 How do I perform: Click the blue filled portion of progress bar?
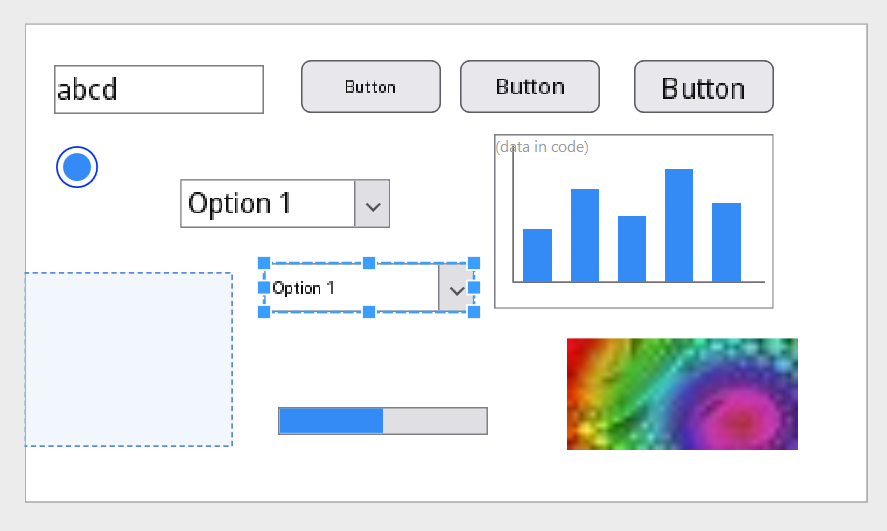(x=331, y=421)
